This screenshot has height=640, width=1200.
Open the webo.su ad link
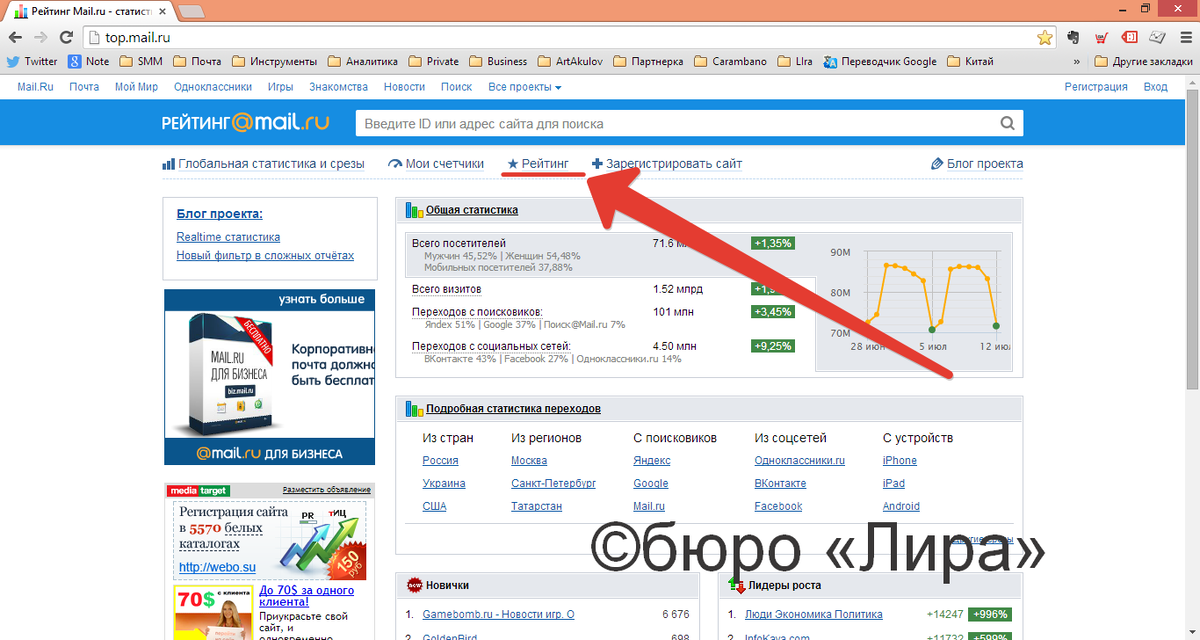pyautogui.click(x=217, y=567)
